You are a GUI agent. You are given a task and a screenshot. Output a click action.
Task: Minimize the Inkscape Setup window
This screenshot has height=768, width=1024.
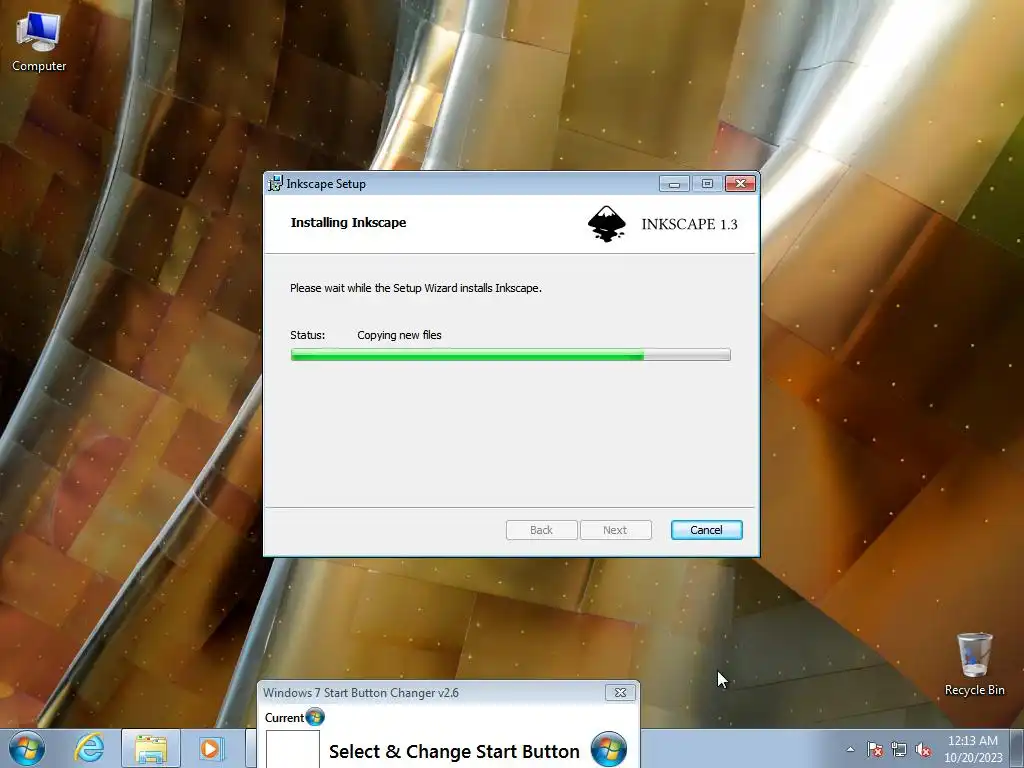[x=674, y=184]
